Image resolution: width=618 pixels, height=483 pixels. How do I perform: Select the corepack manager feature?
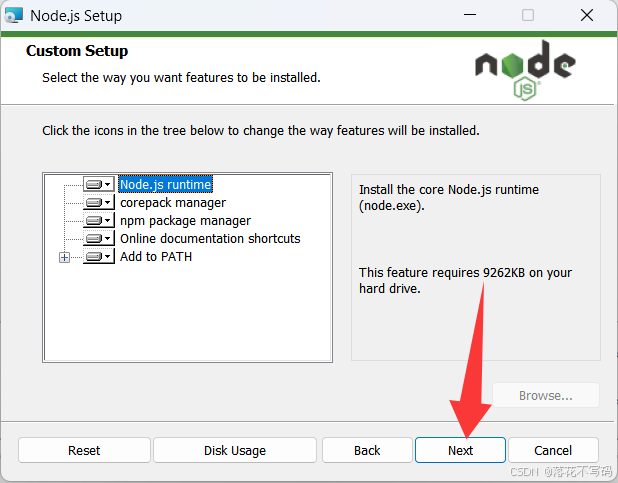pyautogui.click(x=173, y=203)
